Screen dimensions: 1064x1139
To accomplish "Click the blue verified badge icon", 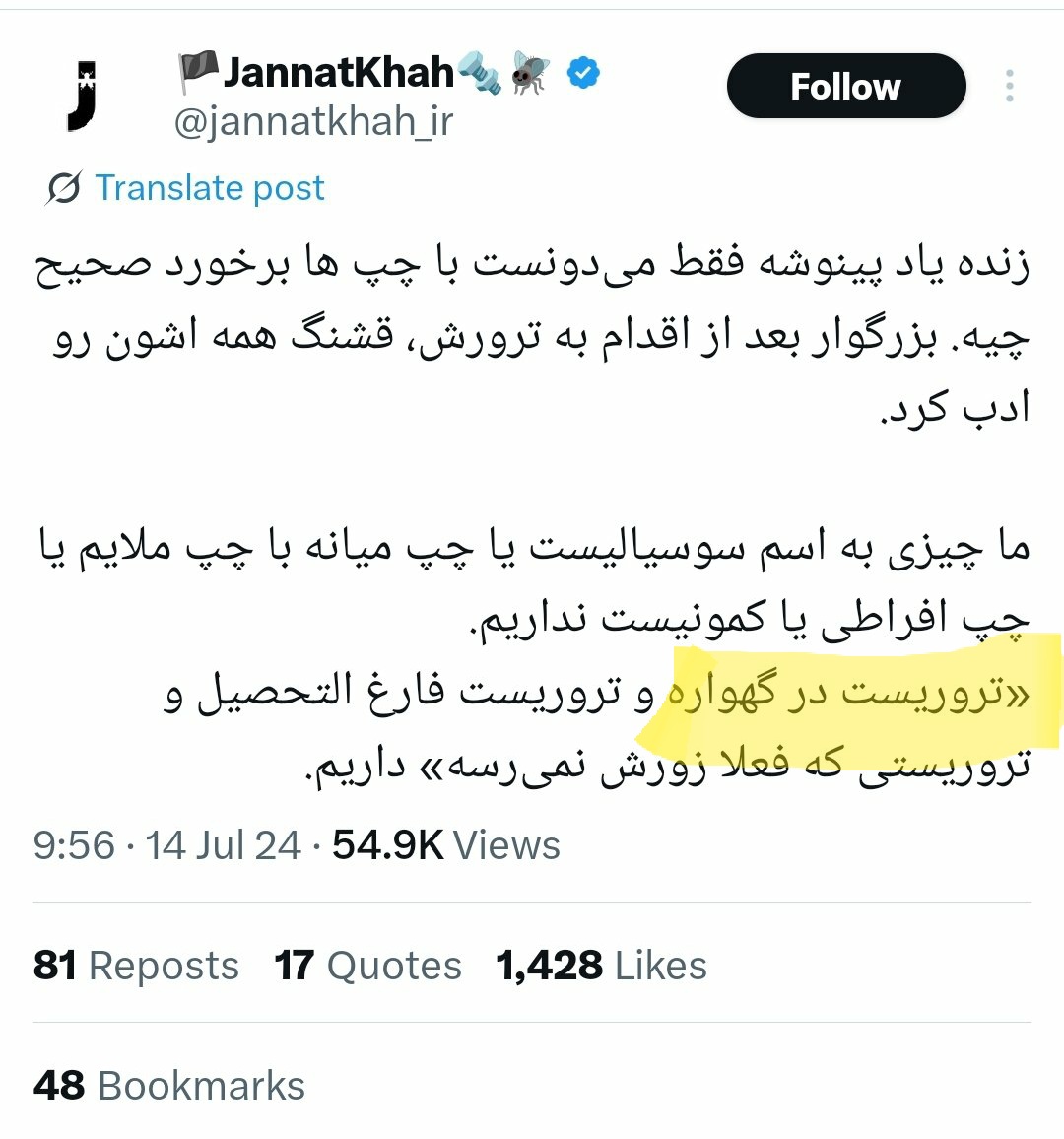I will (583, 73).
